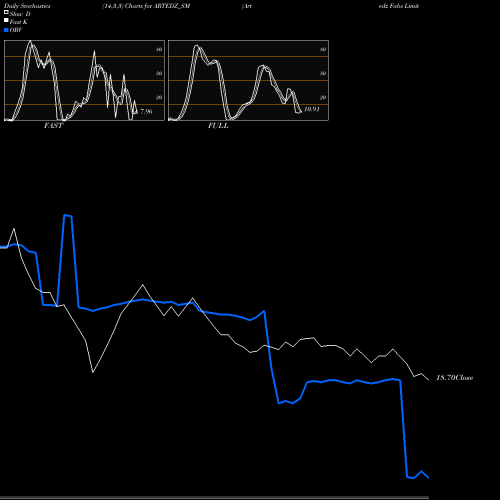Screen dimensions: 500x500
Task: Click the 10.91 value in FULL chart
Action: (x=312, y=109)
